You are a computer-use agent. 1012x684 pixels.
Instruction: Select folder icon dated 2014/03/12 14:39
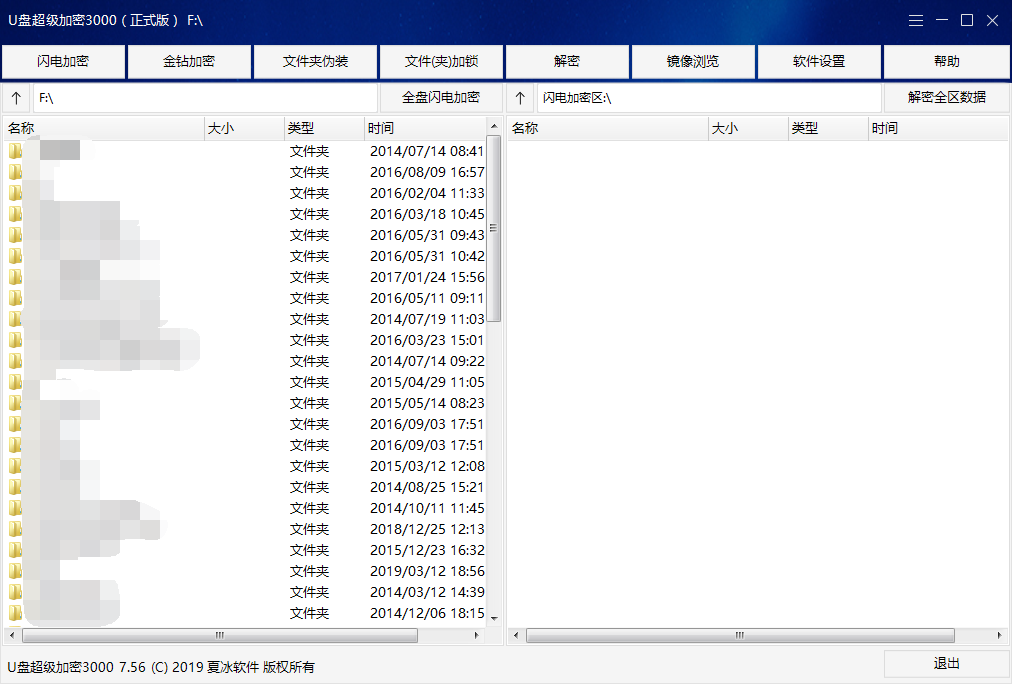click(x=15, y=592)
